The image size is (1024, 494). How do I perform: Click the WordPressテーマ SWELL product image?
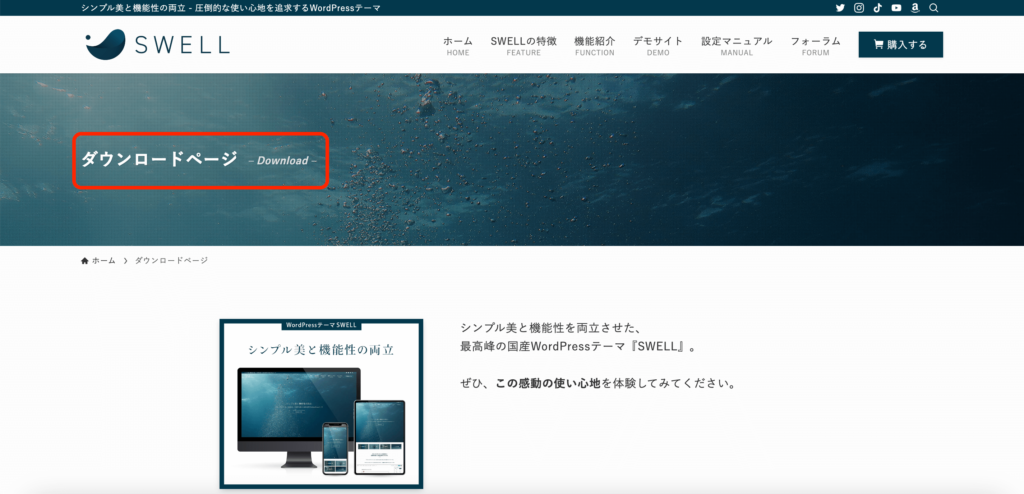coord(321,404)
